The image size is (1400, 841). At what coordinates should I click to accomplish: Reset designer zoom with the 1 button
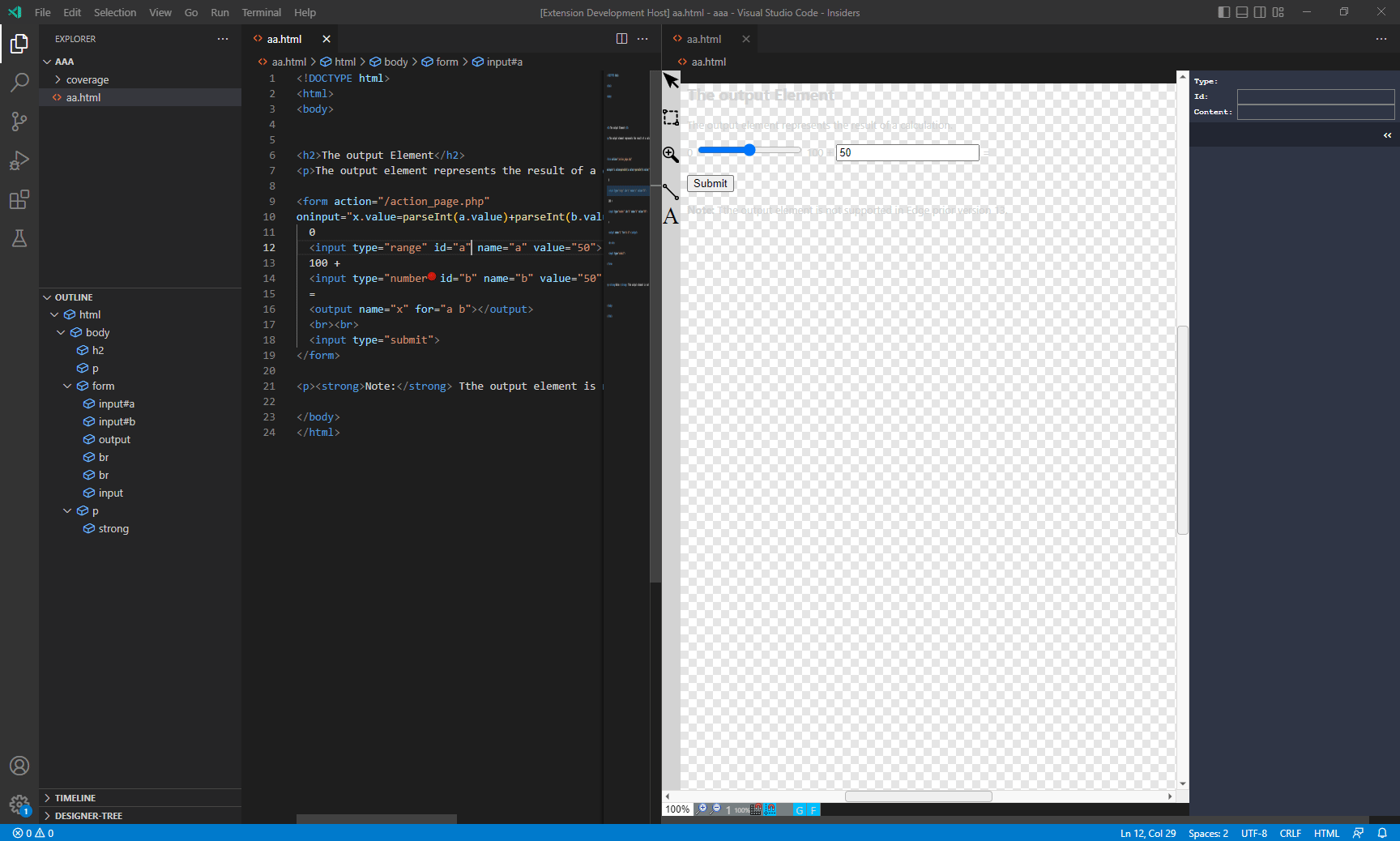(x=728, y=810)
